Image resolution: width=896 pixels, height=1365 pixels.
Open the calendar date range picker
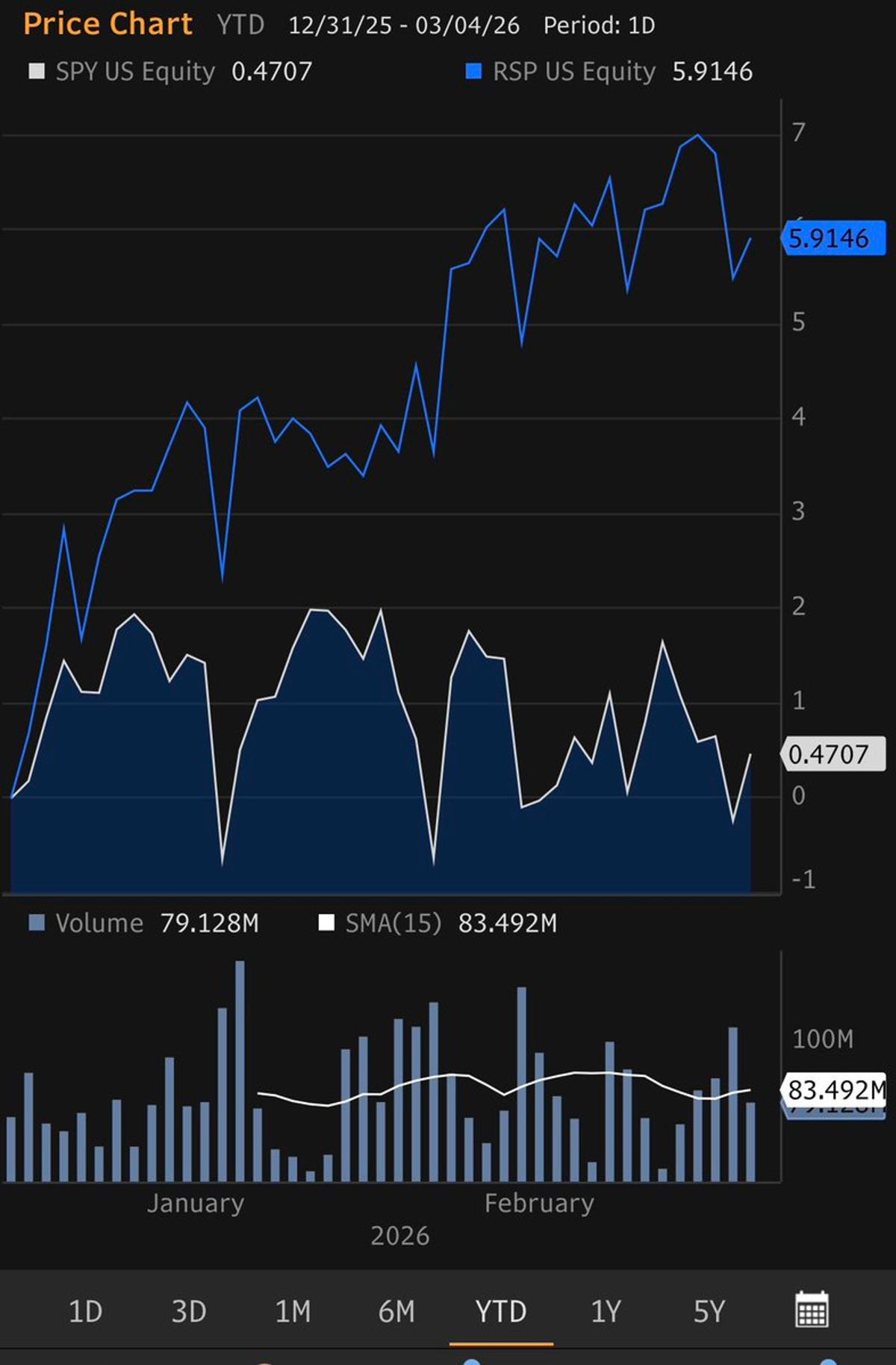click(812, 1309)
